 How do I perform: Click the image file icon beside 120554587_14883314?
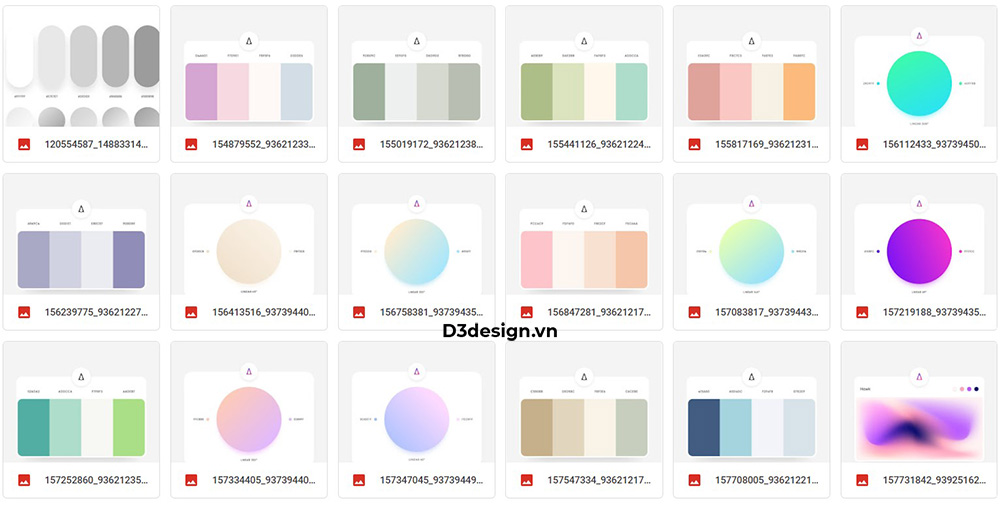pyautogui.click(x=24, y=145)
